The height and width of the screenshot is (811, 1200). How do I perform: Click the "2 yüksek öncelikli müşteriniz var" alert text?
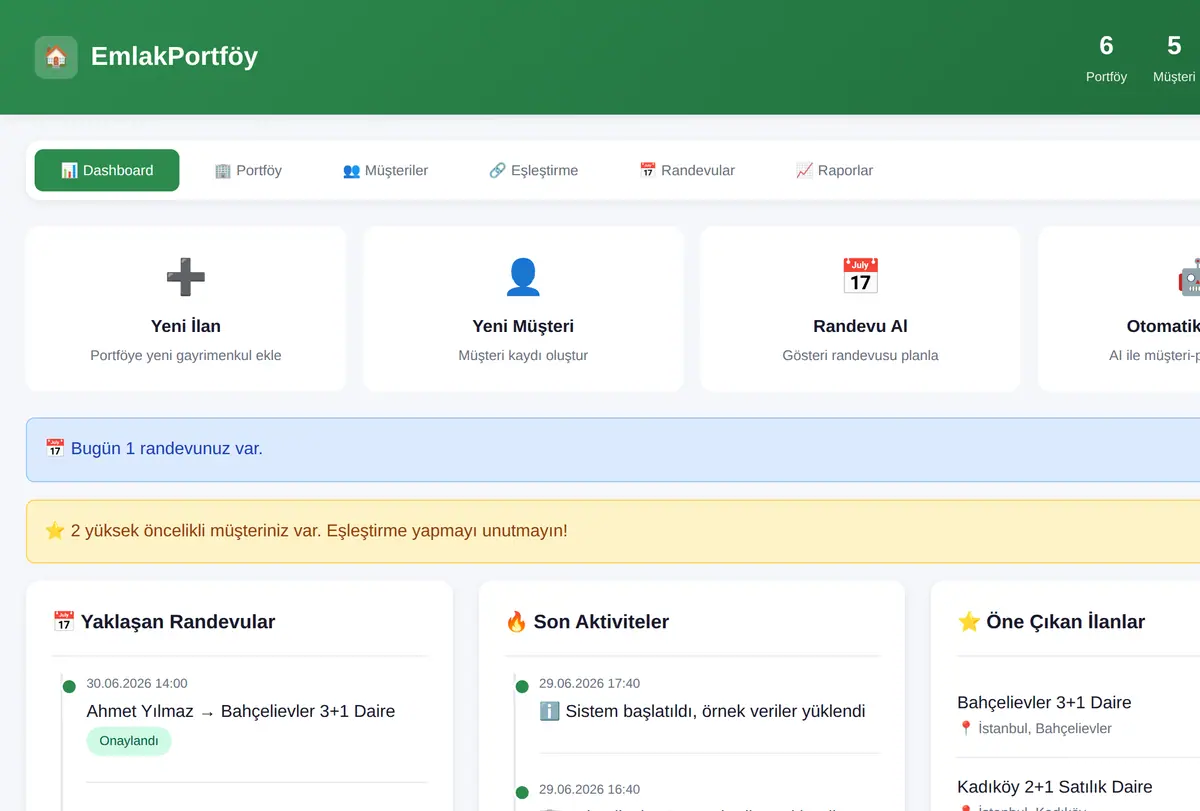(x=319, y=531)
